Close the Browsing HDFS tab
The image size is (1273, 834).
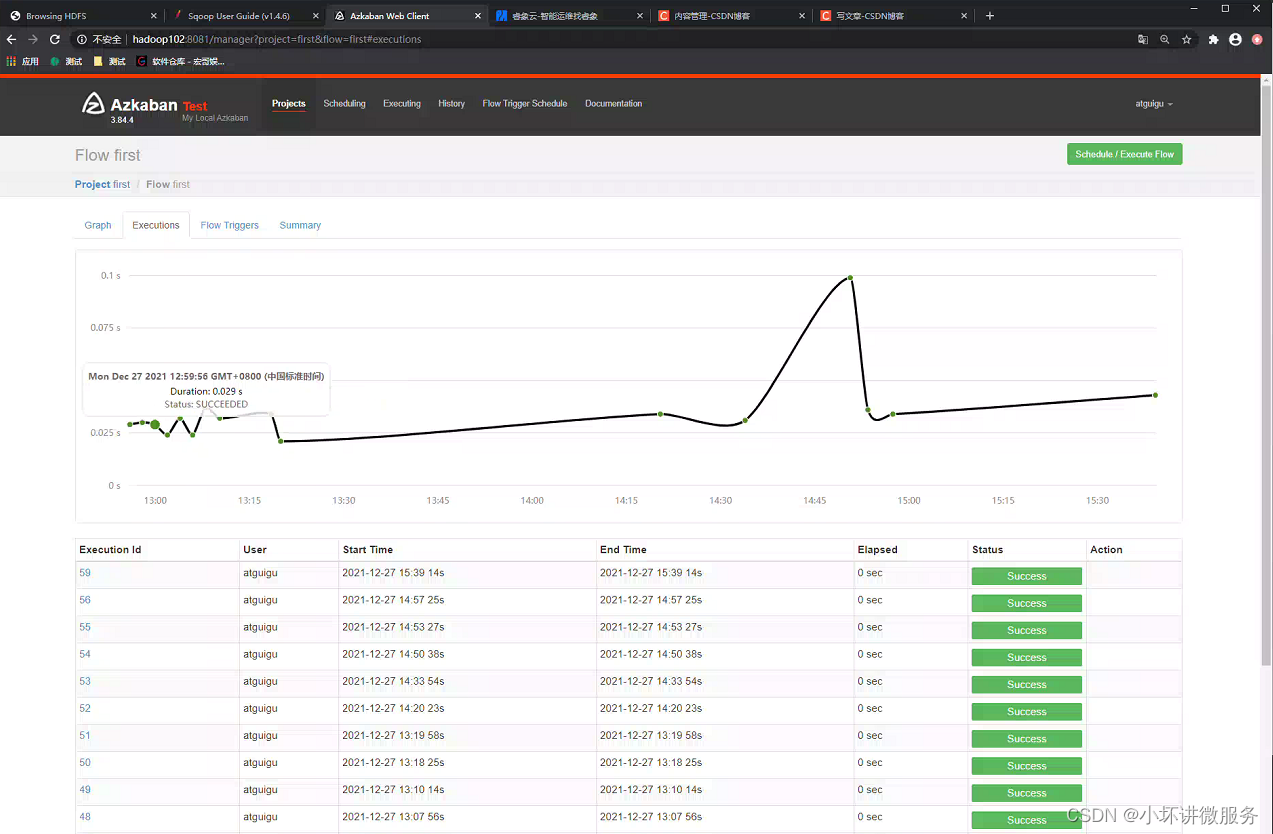(x=153, y=16)
